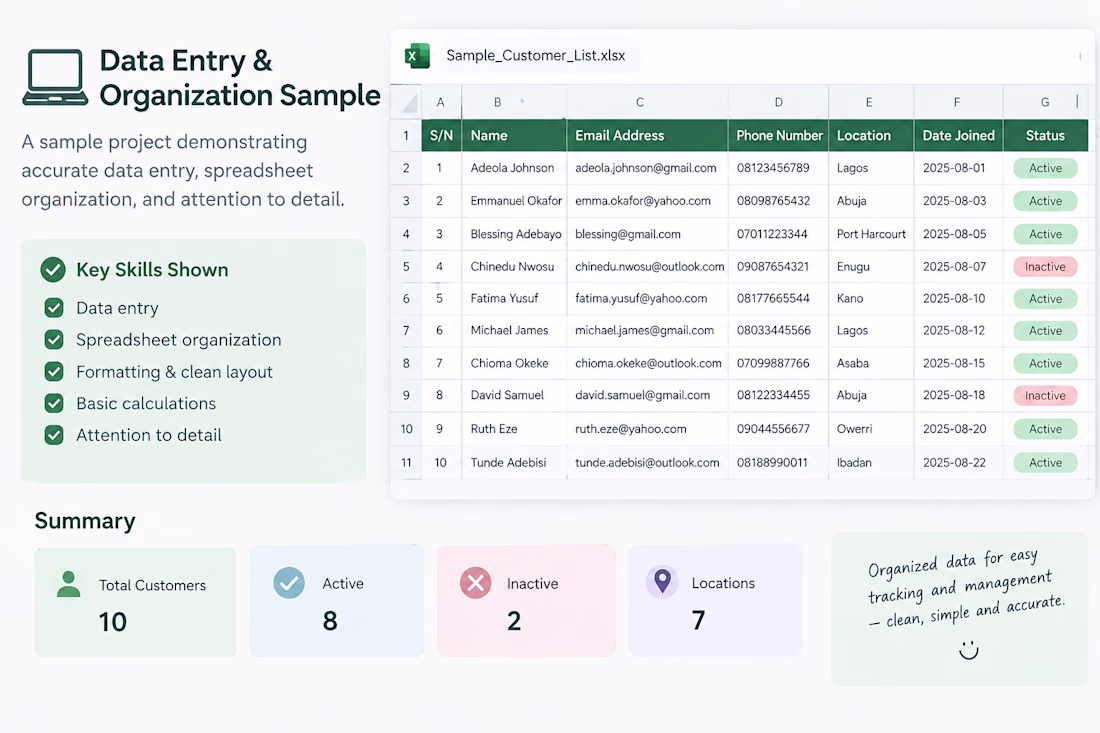Select the Owerri location cell
This screenshot has width=1100, height=733.
(871, 429)
